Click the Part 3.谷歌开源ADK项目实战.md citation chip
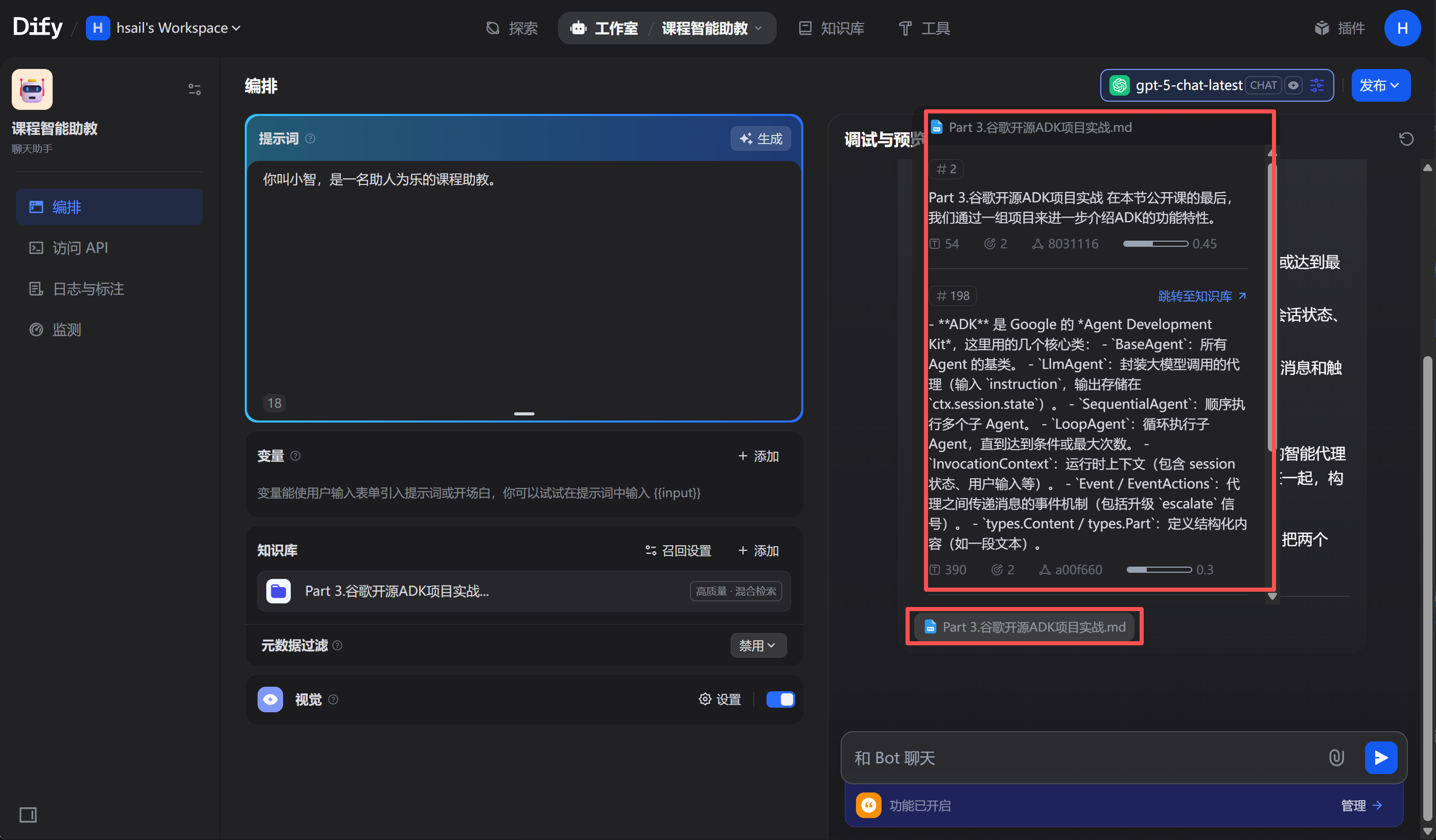Viewport: 1436px width, 840px height. click(1024, 627)
